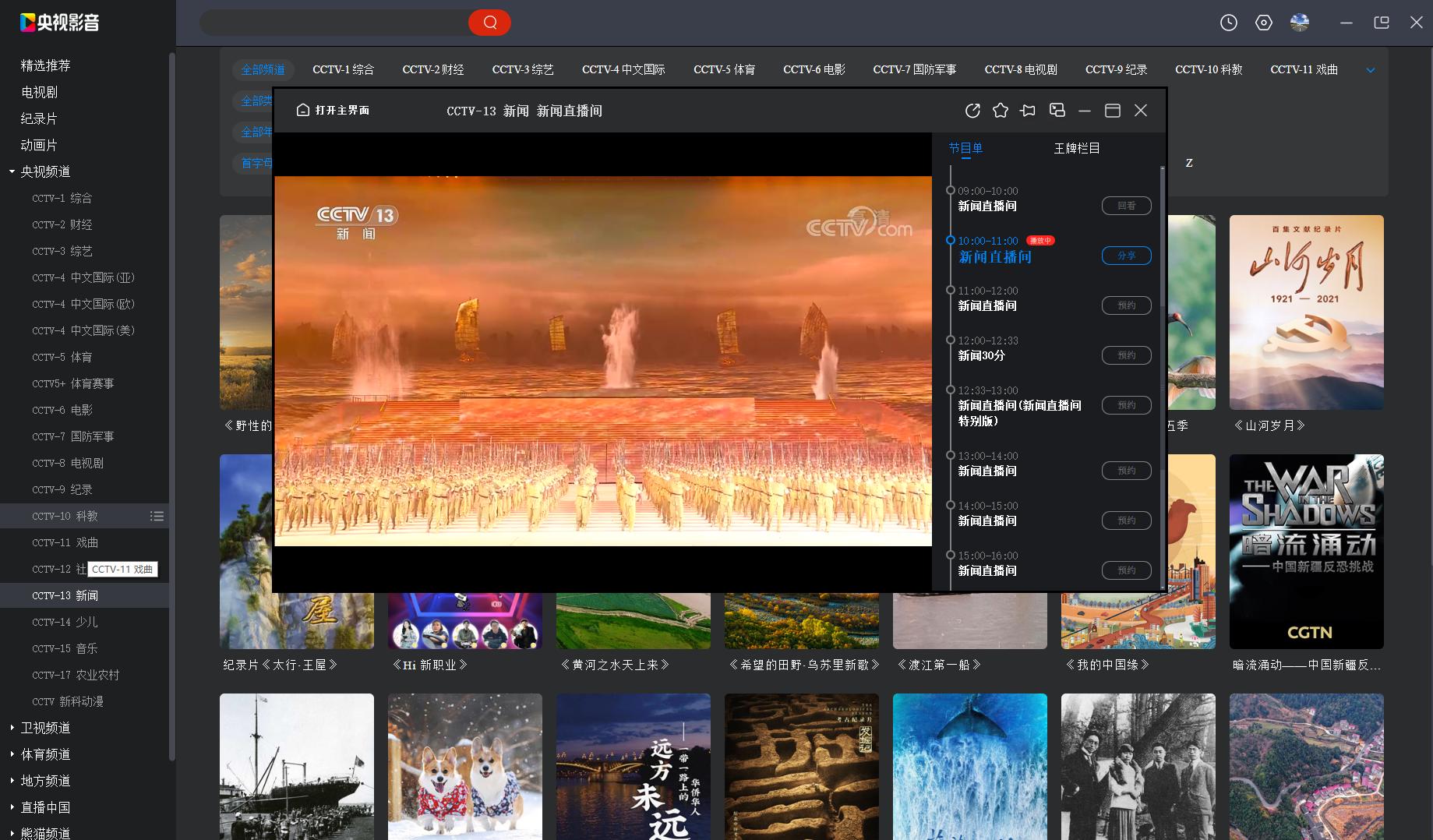Expand the 地方频道 group
Viewport: 1433px width, 840px height.
pos(12,781)
